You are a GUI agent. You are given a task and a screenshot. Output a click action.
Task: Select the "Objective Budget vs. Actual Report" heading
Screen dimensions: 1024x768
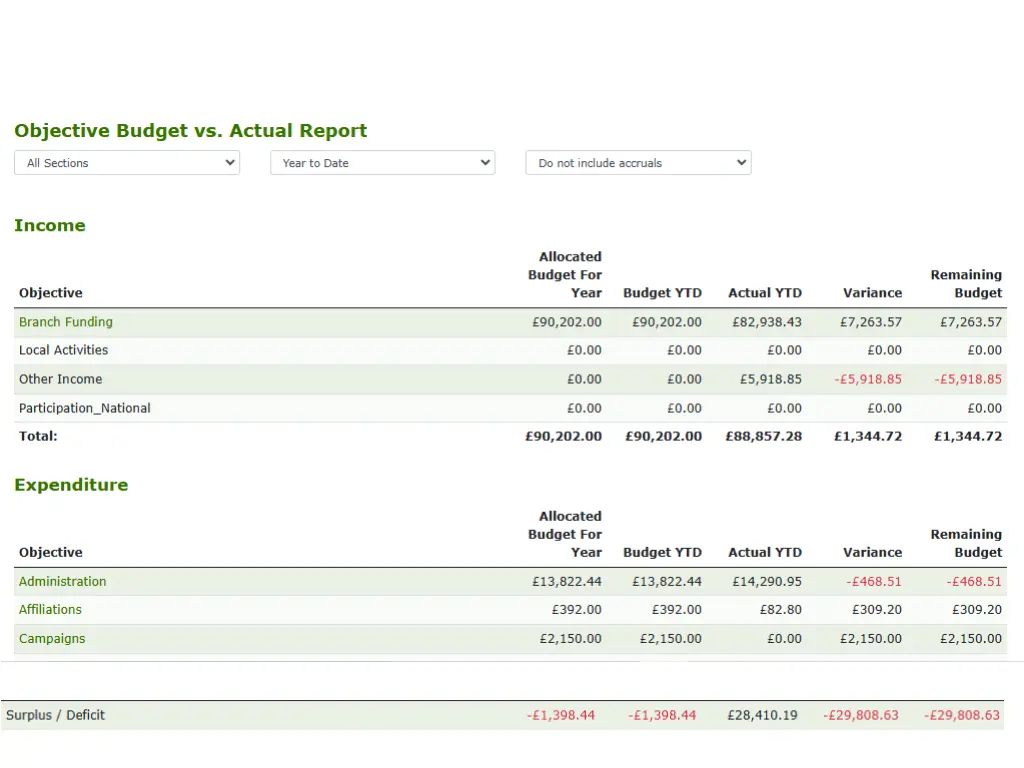(x=191, y=131)
